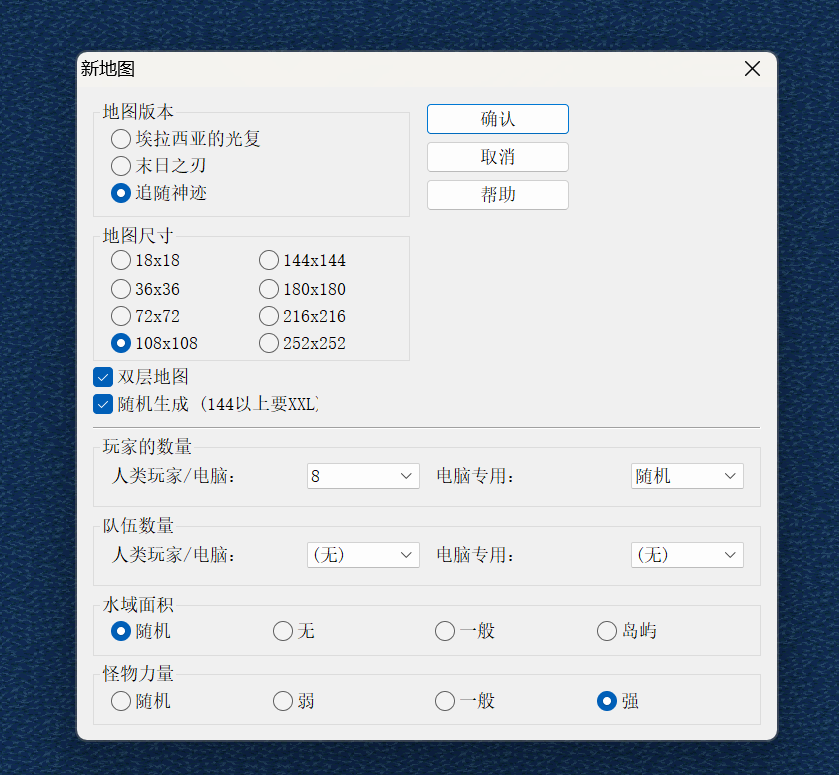Open help via the 帮助 button
This screenshot has width=839, height=775.
click(x=497, y=195)
